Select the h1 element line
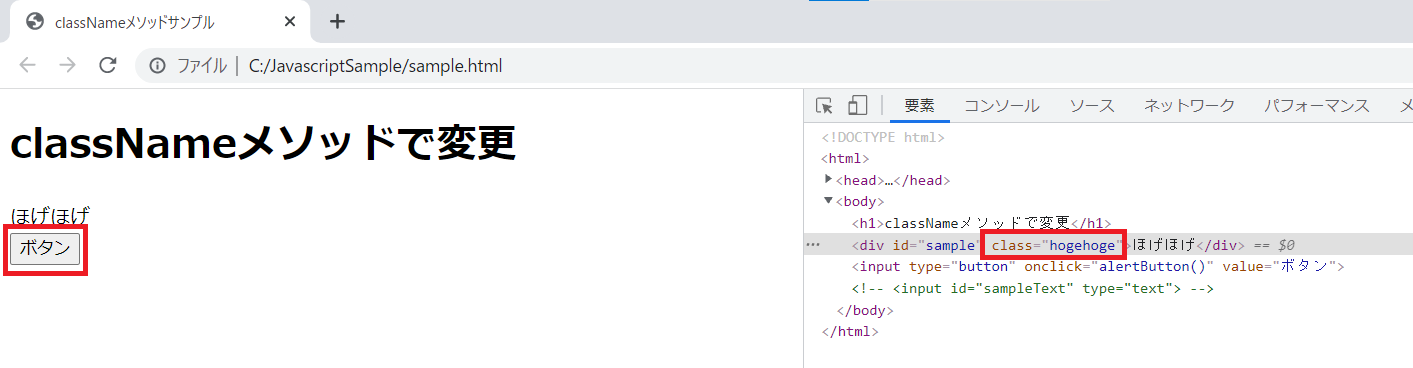 [x=982, y=223]
